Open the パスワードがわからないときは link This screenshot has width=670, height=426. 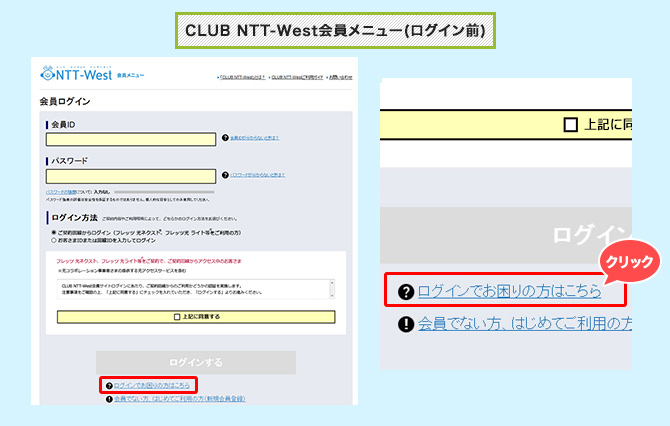258,175
